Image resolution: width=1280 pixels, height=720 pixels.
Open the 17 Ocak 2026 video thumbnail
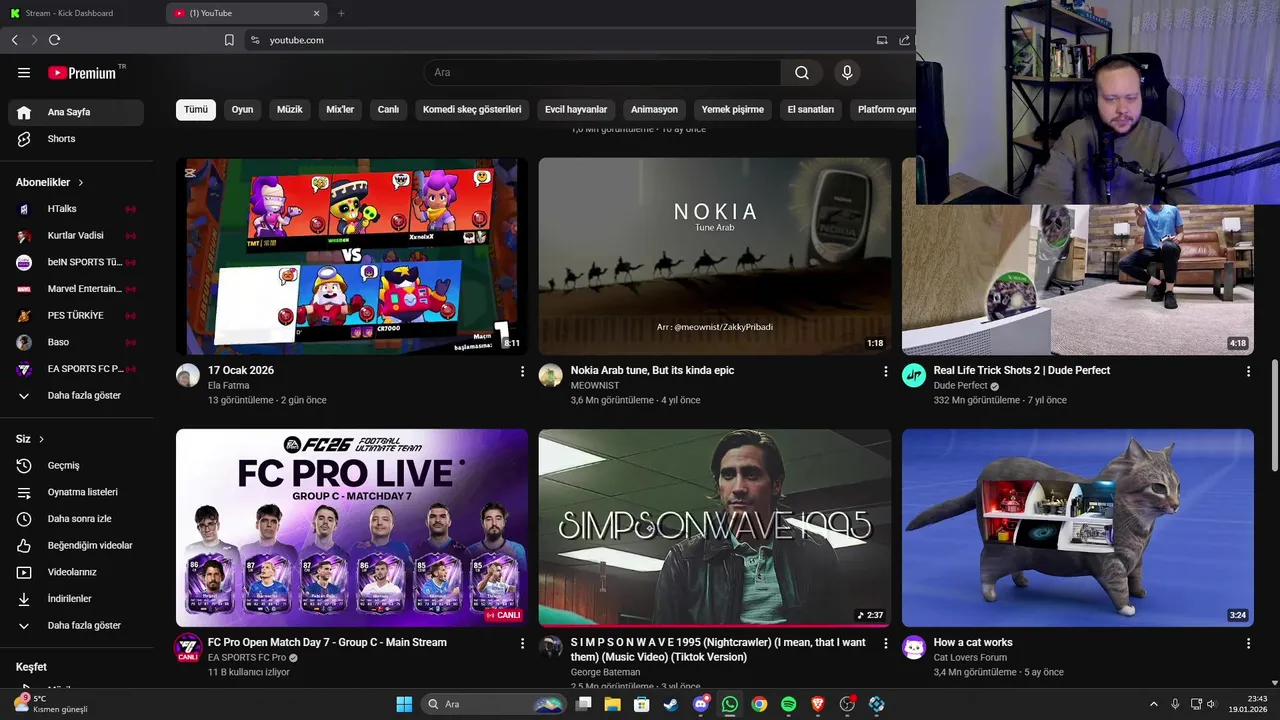[352, 256]
